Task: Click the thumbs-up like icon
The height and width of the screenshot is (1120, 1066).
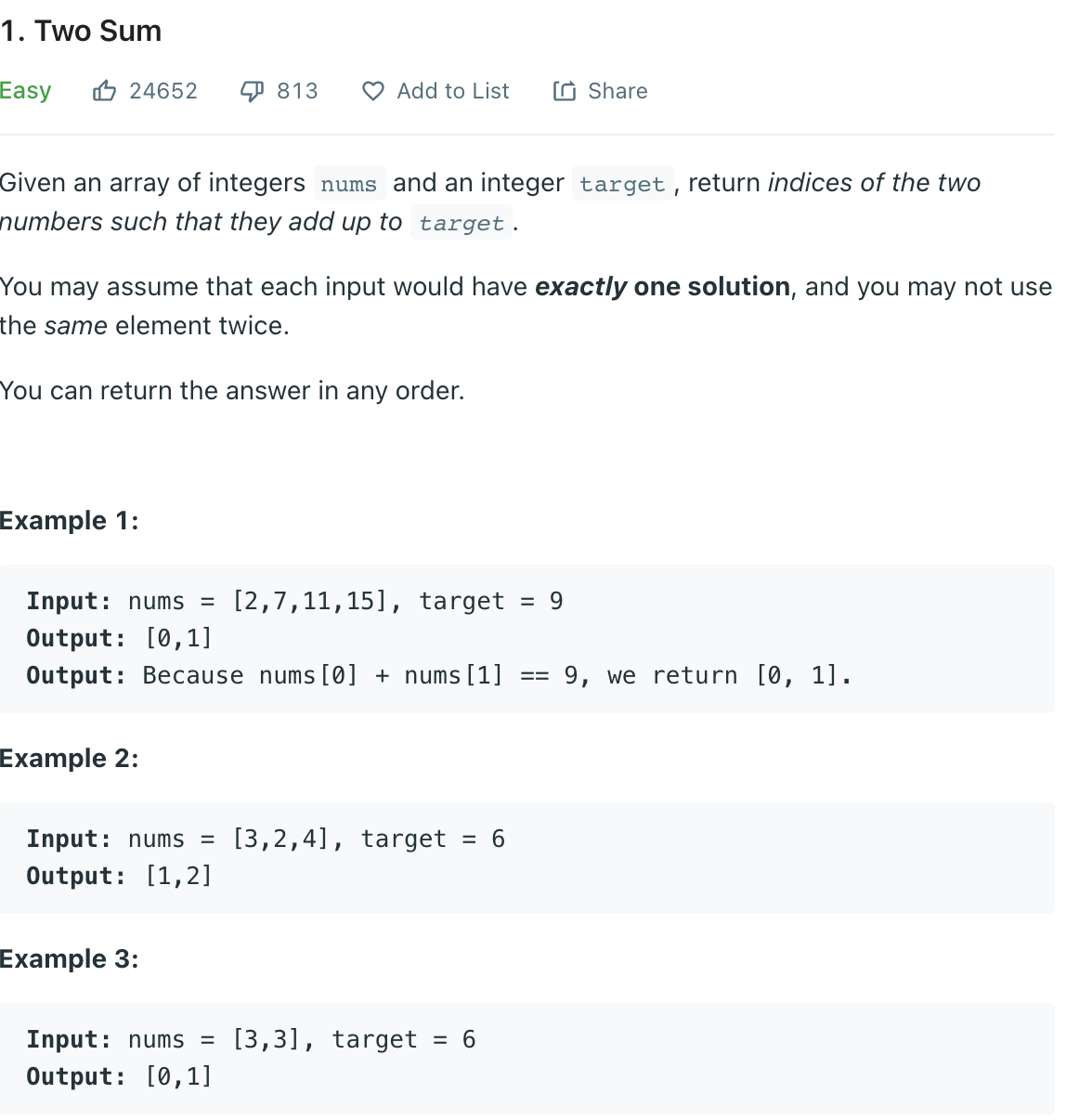Action: click(104, 91)
